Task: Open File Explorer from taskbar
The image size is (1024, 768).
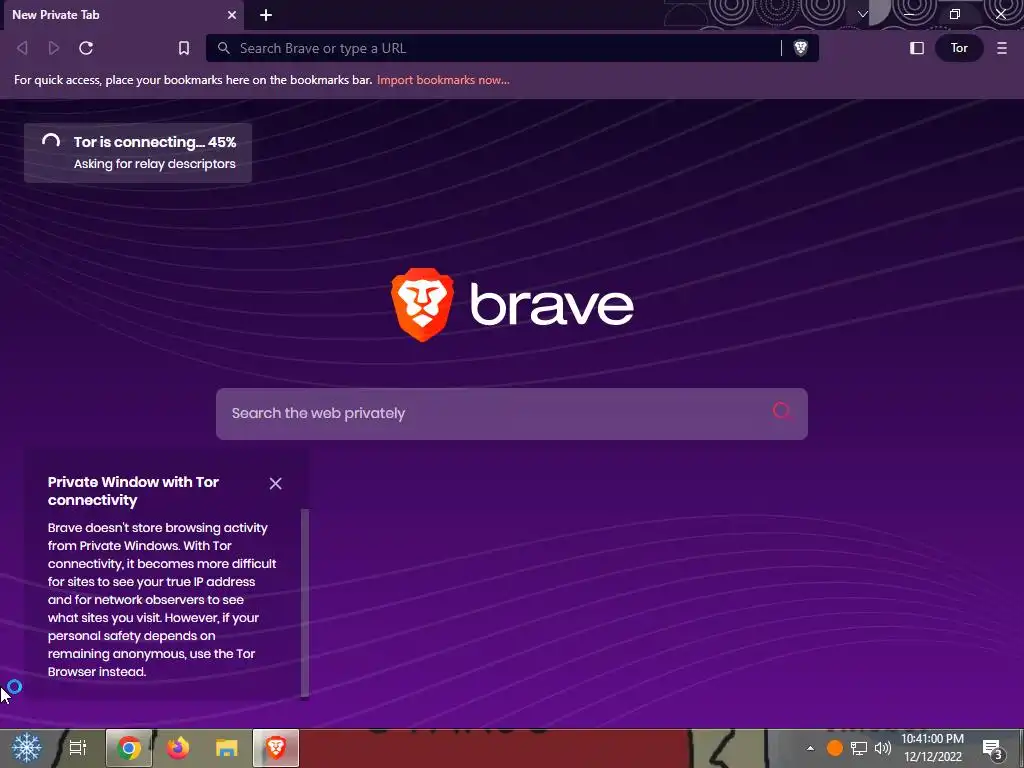Action: coord(227,748)
